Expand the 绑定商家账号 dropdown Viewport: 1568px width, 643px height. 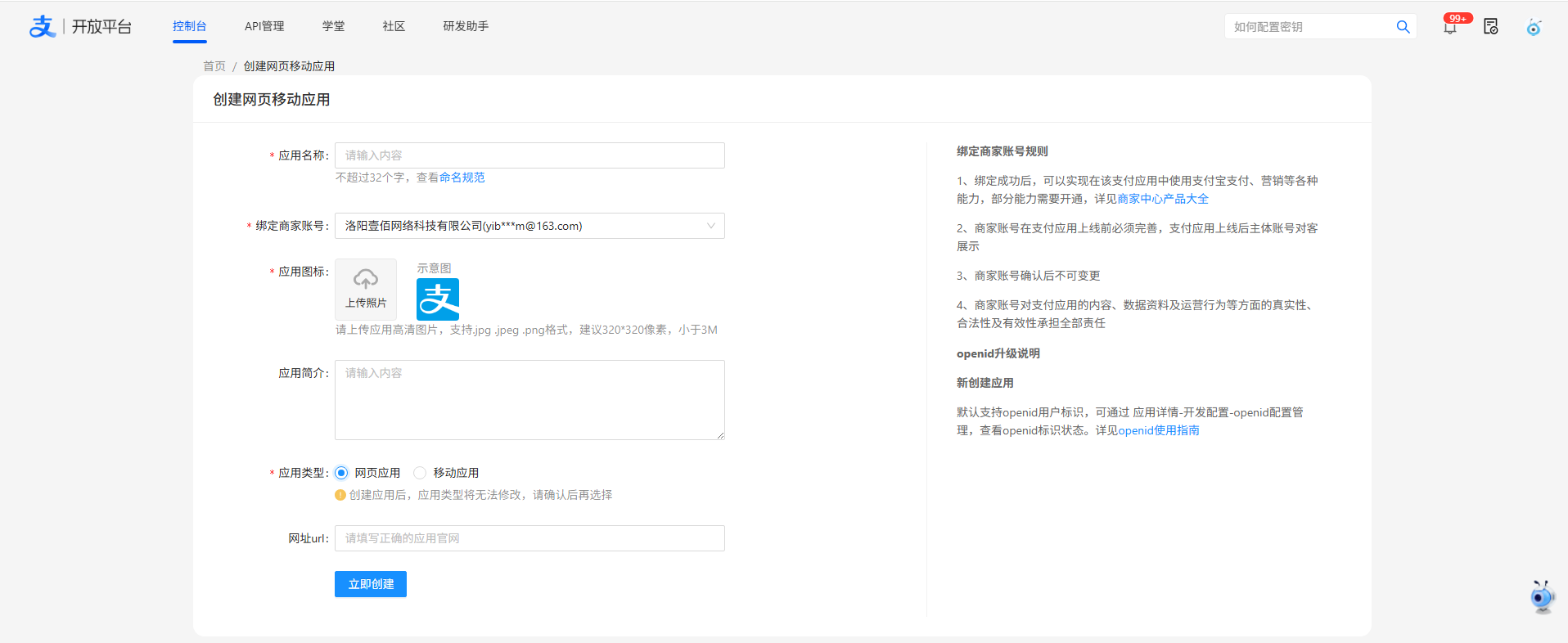click(529, 226)
